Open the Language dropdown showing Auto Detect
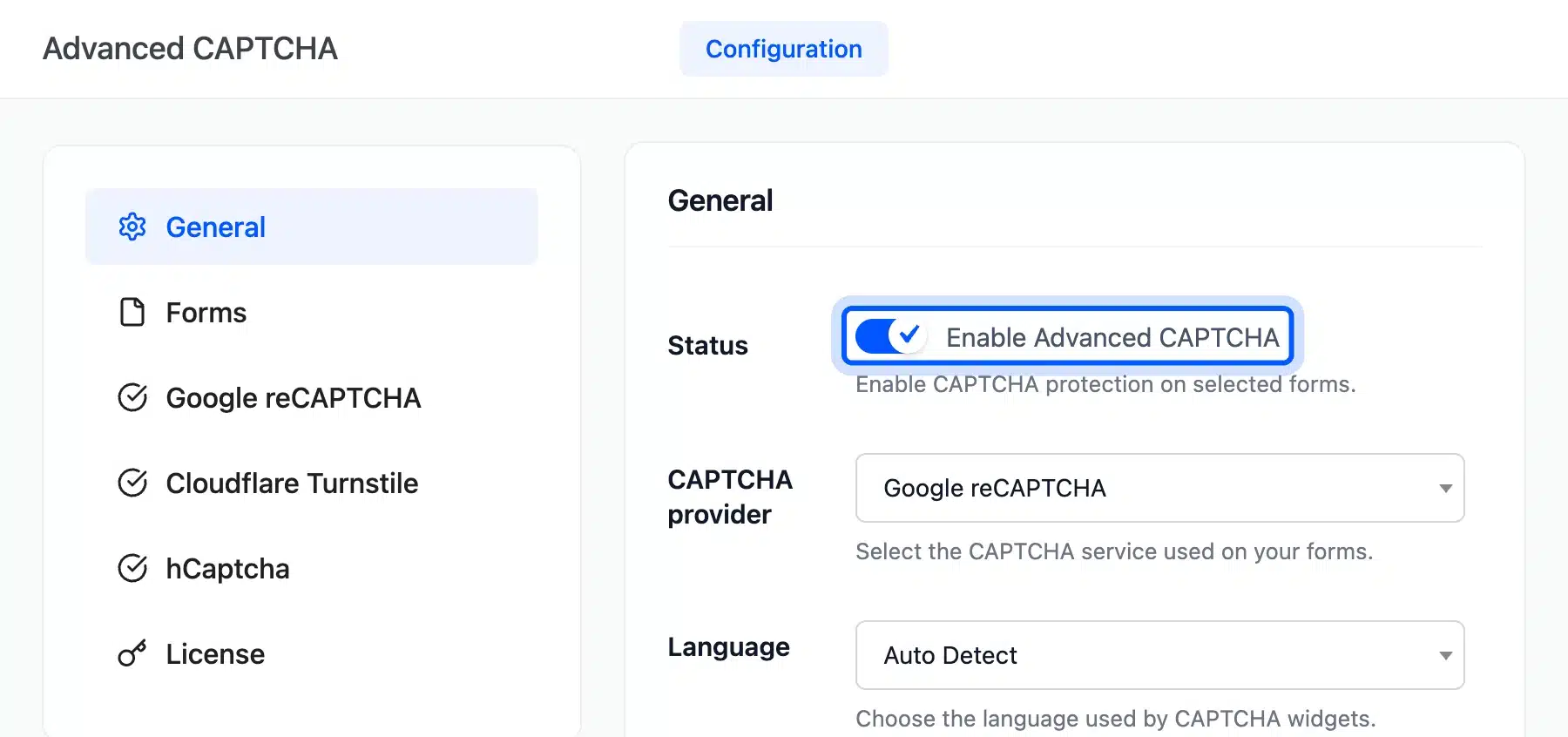 click(x=1159, y=655)
